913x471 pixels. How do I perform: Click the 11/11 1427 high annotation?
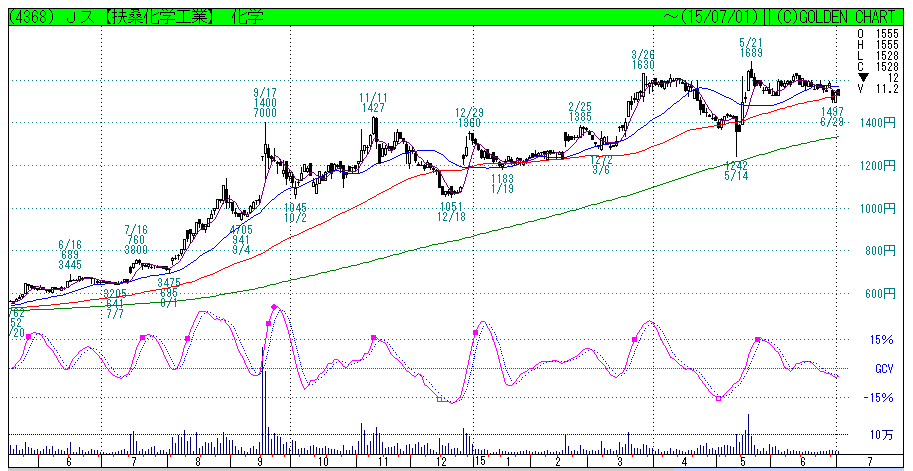click(374, 102)
